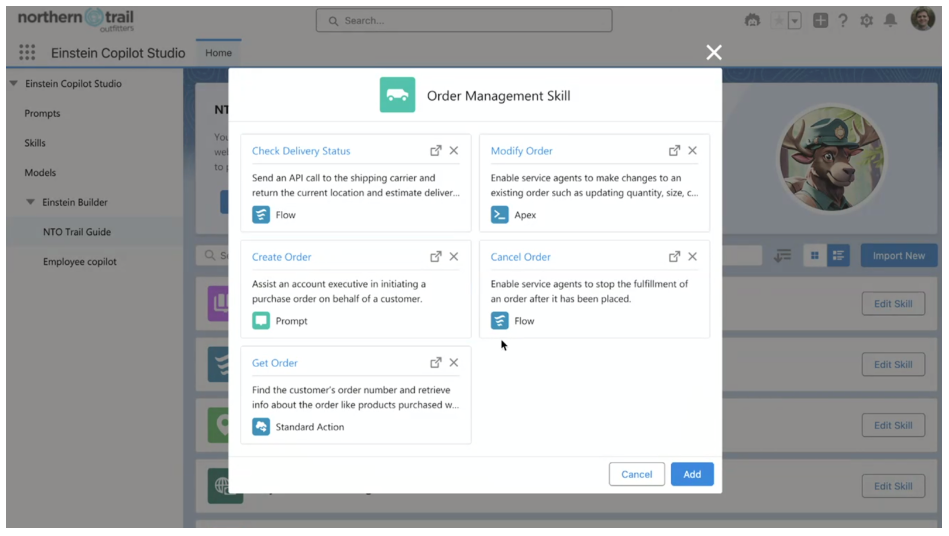
Task: Click the Cancel button in the modal
Action: 637,474
